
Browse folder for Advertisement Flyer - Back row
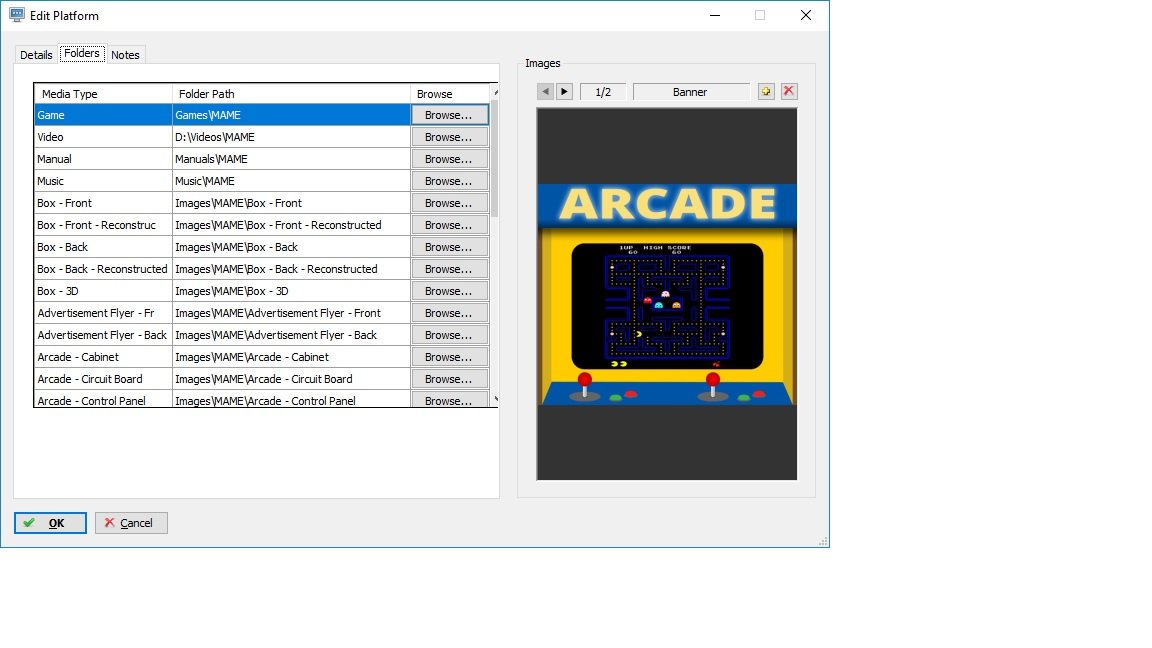[x=450, y=335]
